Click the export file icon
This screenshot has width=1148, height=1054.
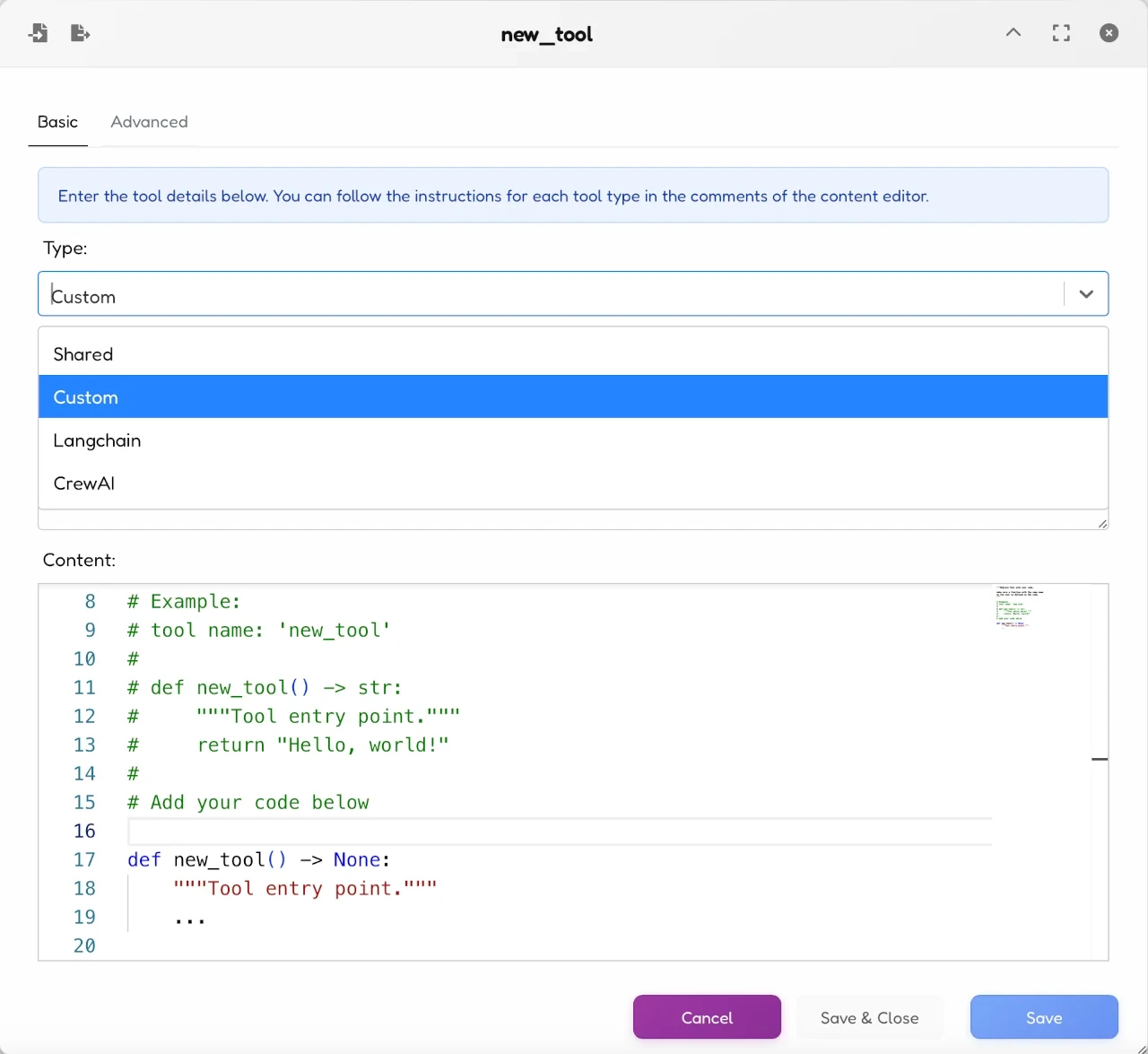click(x=80, y=33)
